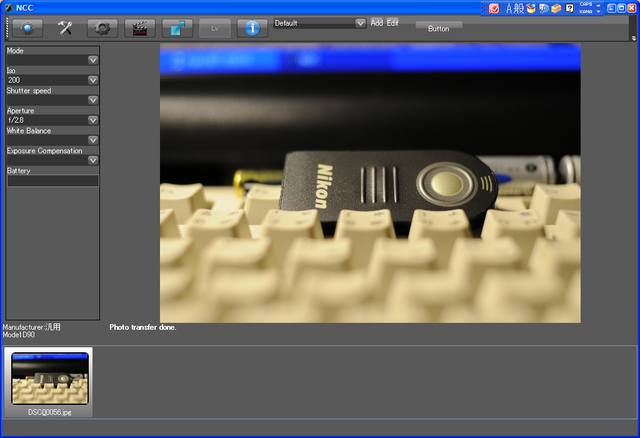The image size is (640, 438).
Task: Click the NCC app icon in title bar
Action: [x=8, y=8]
